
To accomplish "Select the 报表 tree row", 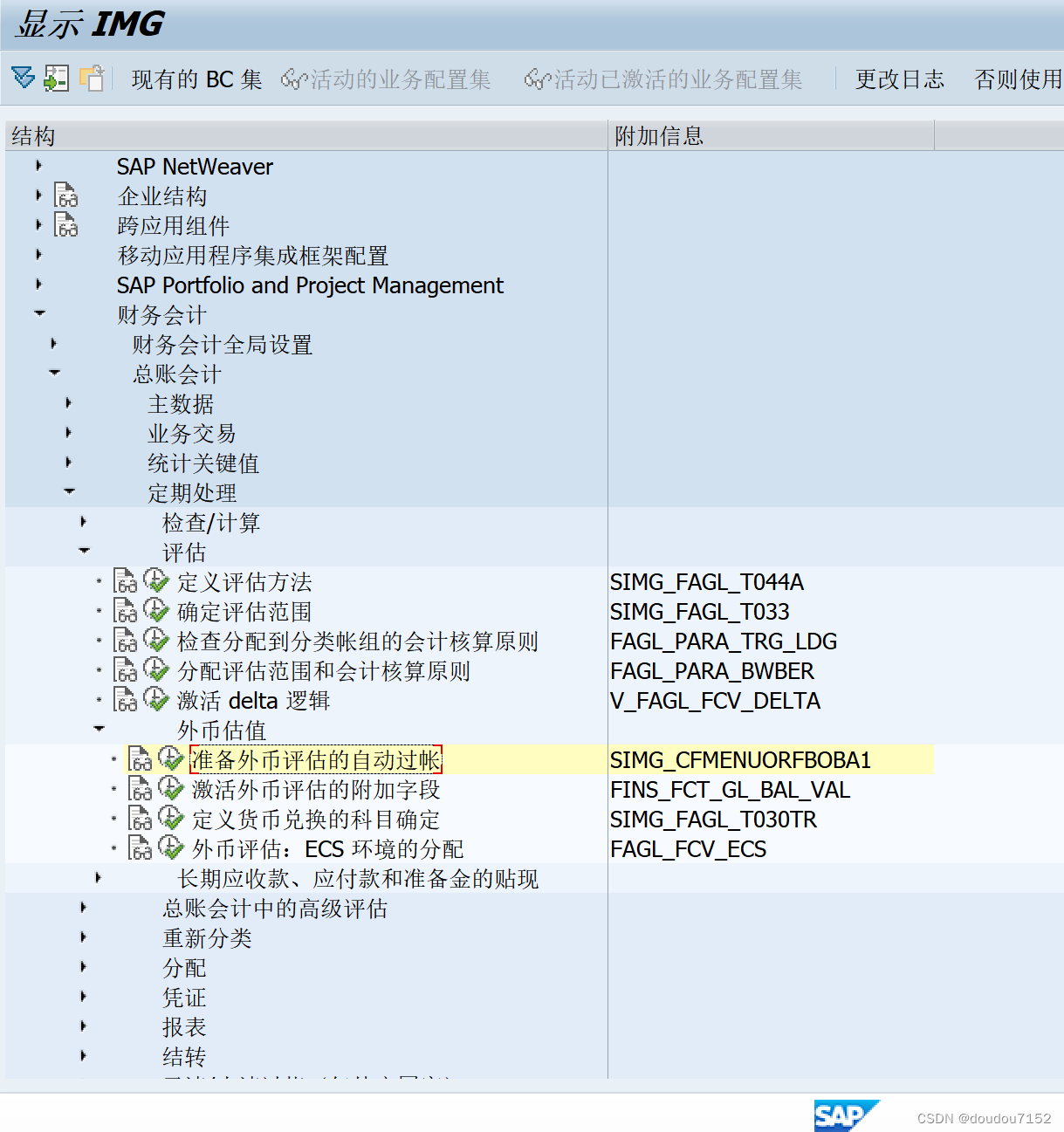I will [184, 1027].
